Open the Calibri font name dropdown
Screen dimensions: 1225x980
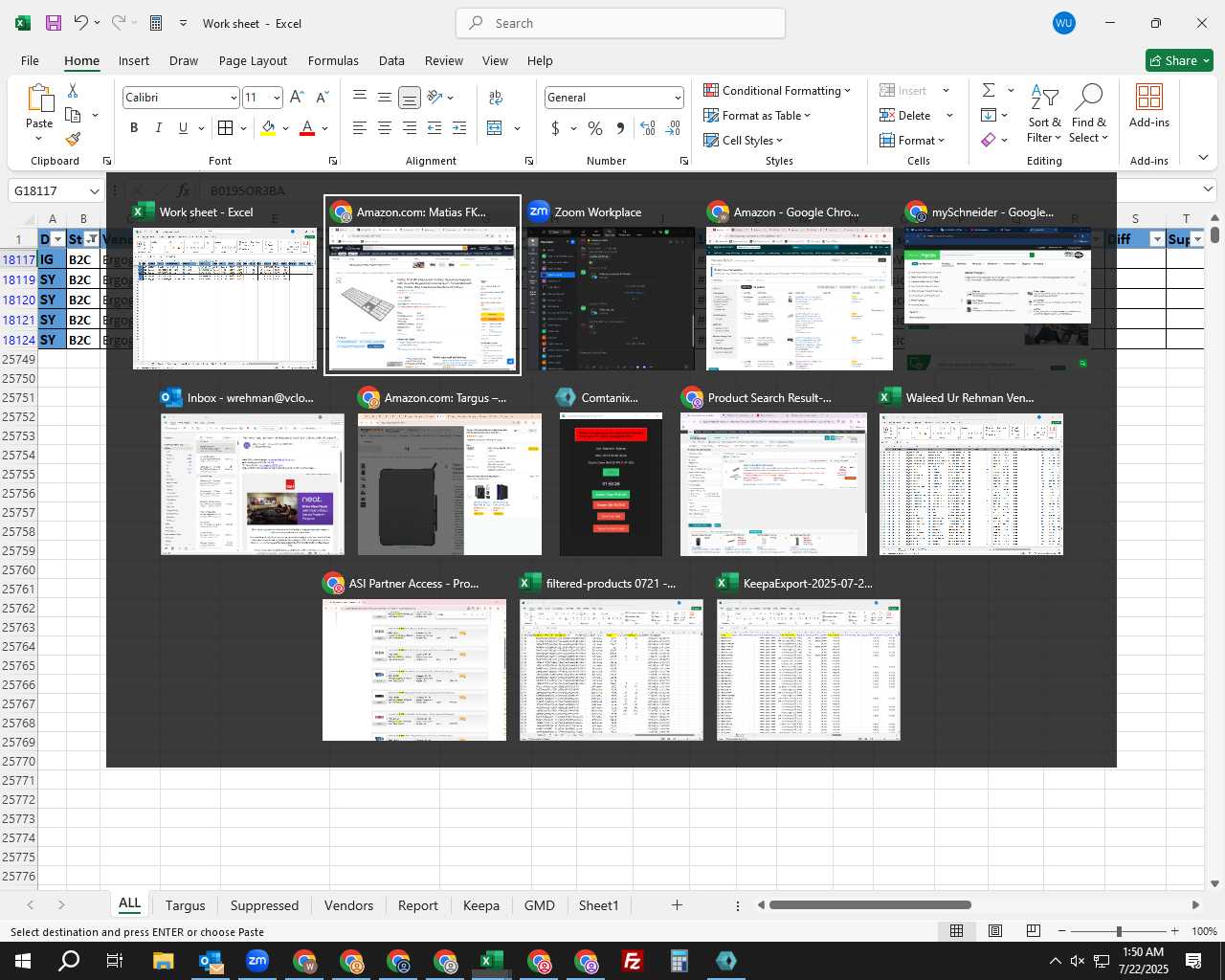point(233,98)
